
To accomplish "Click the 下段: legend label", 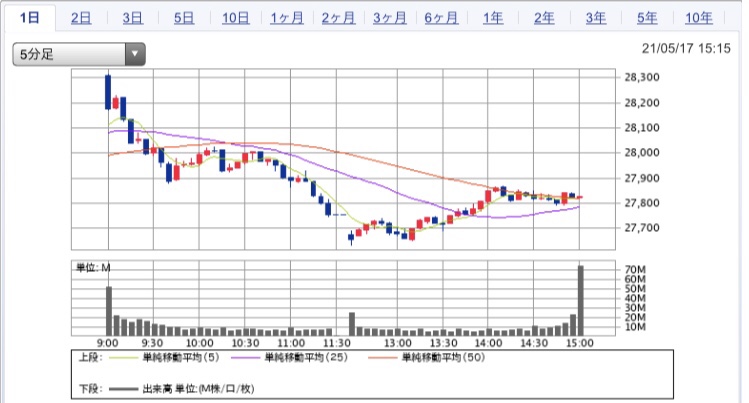I will [90, 389].
